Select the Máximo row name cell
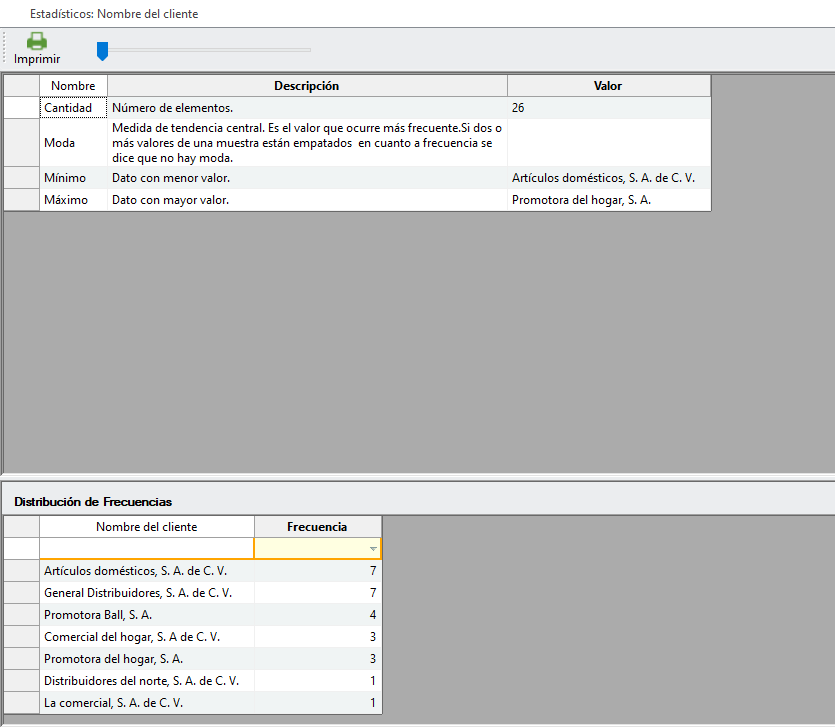 (66, 200)
